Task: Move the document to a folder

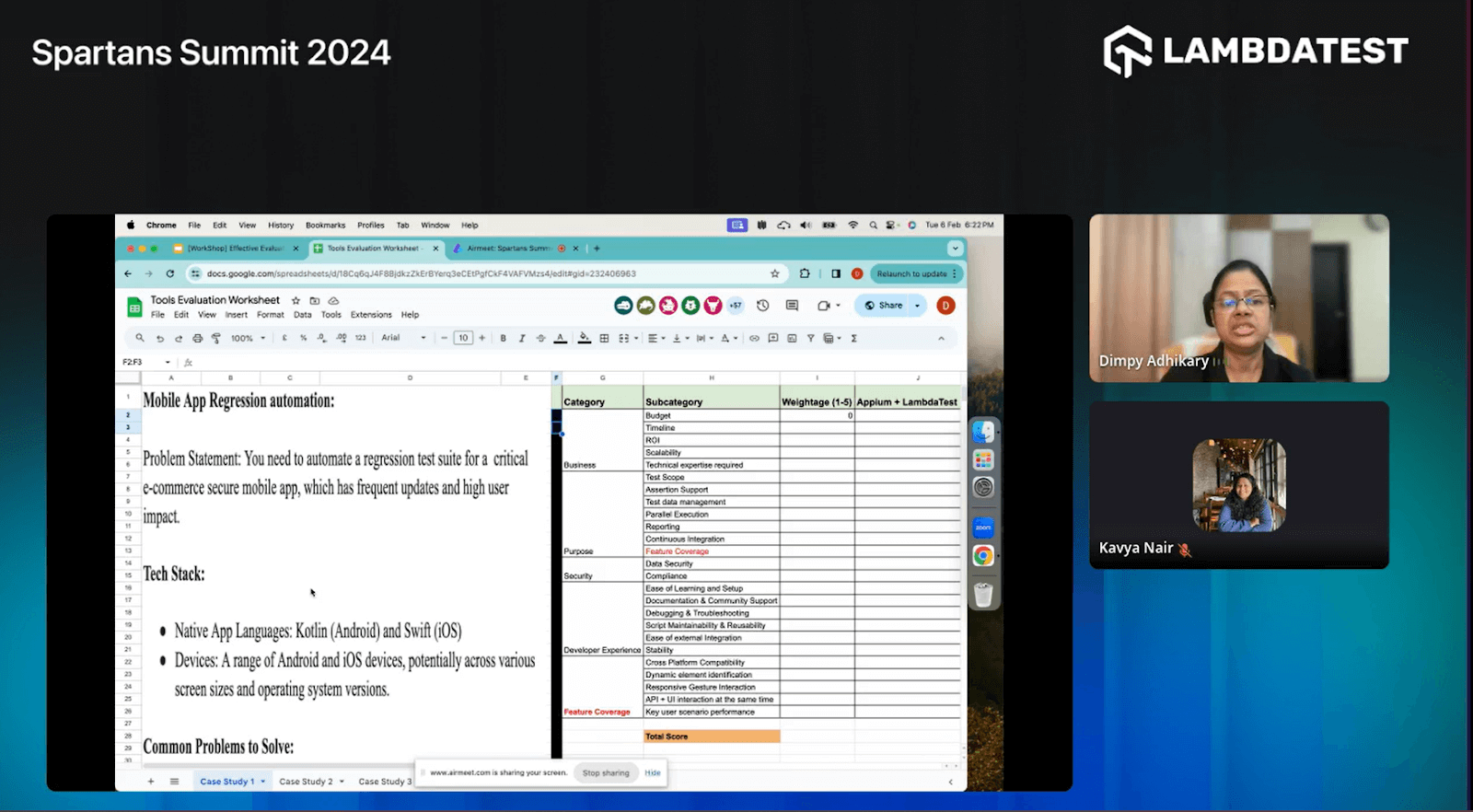Action: (315, 300)
